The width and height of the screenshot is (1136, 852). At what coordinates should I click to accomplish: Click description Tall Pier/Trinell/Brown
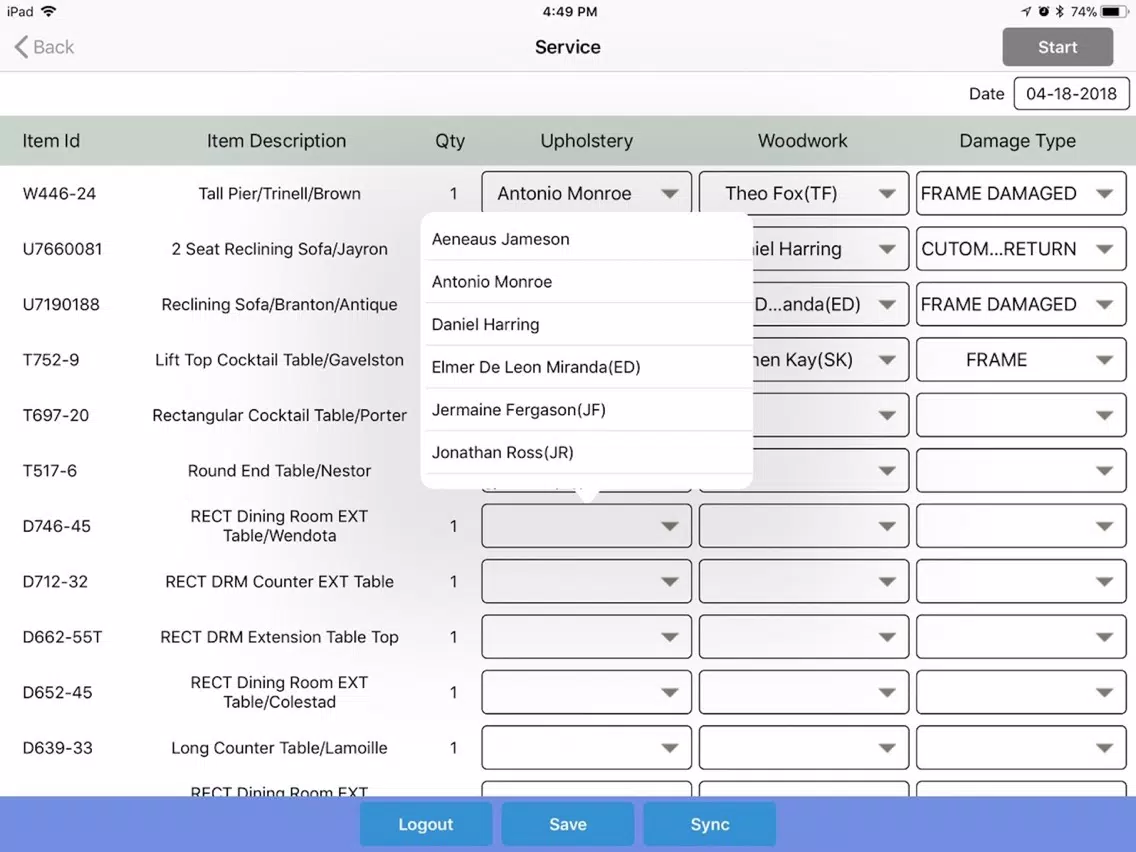click(280, 193)
